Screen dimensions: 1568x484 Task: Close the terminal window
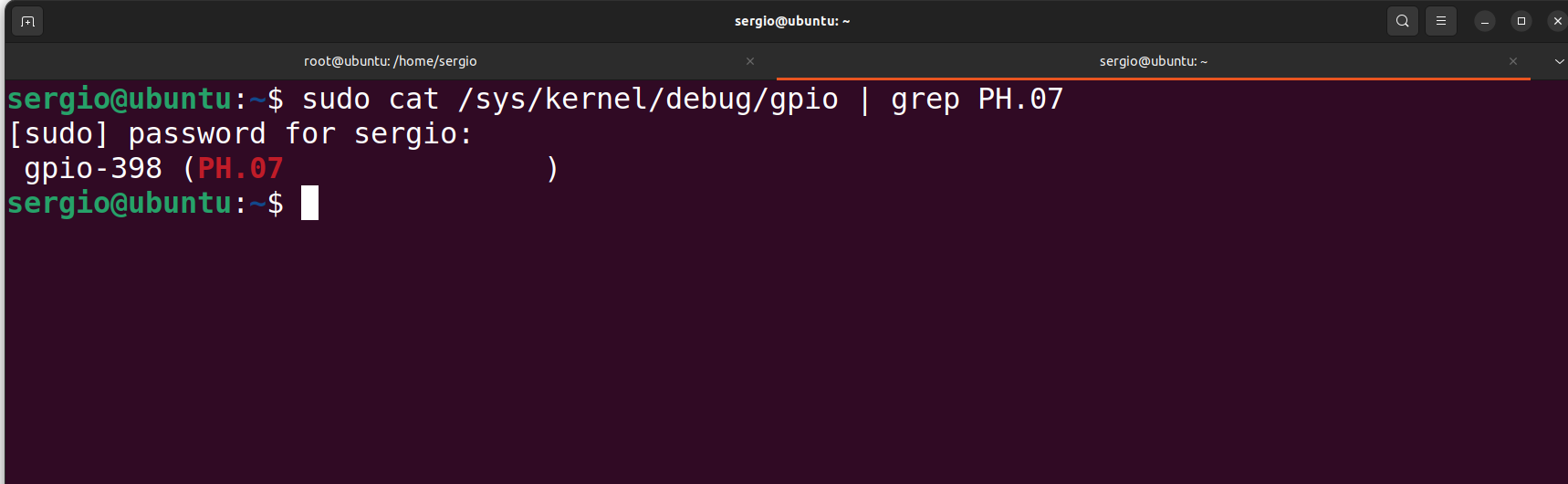(x=1557, y=21)
